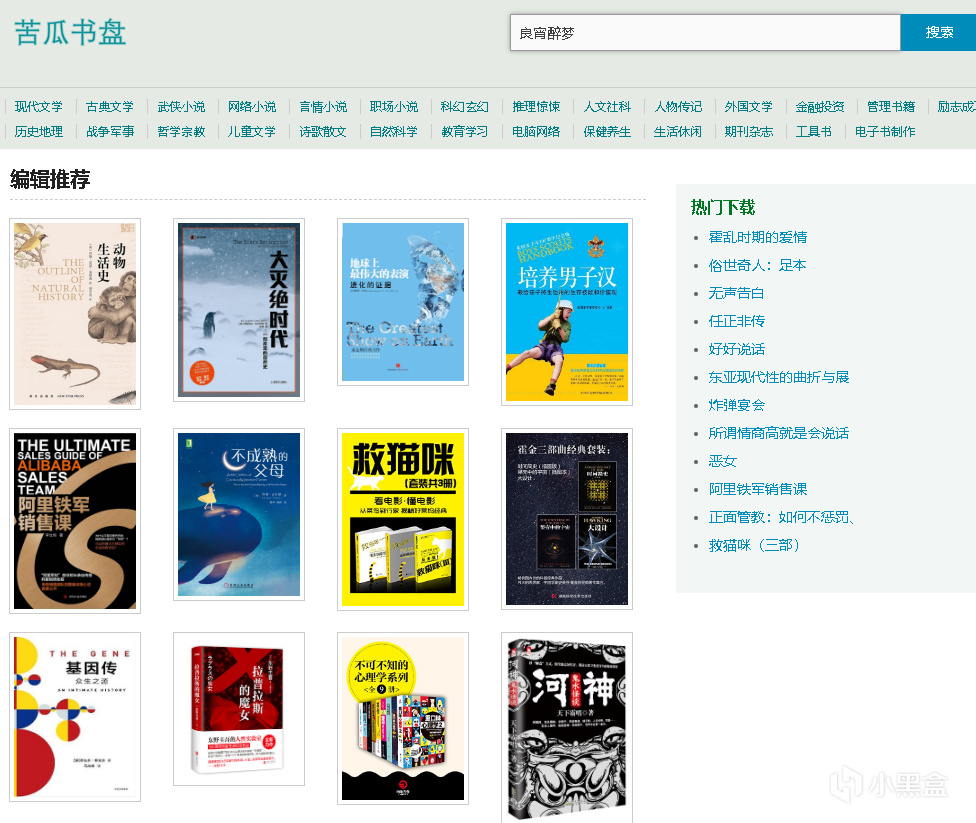Open the 推理惊悚 category
This screenshot has width=976, height=823.
coord(536,106)
